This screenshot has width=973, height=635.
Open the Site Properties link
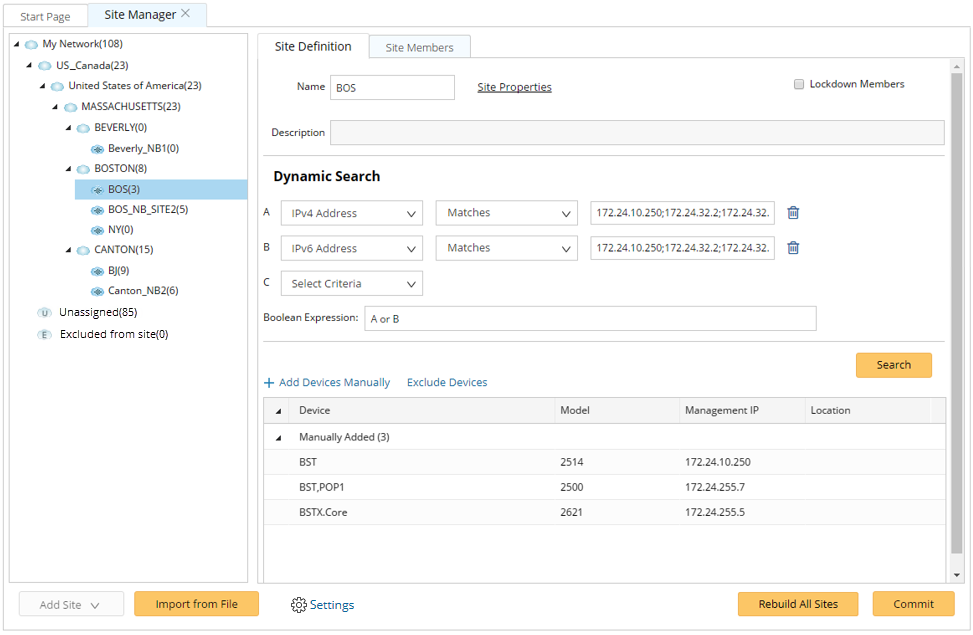pos(514,87)
